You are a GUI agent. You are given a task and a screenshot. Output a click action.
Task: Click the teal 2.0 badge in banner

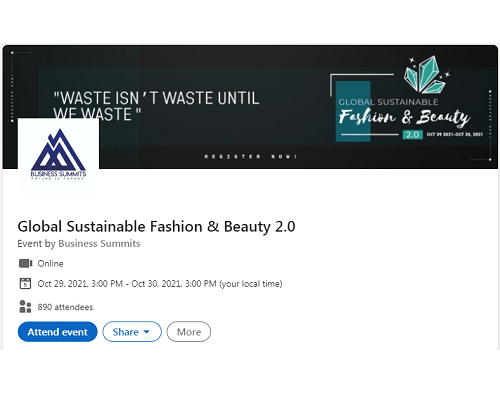(413, 134)
